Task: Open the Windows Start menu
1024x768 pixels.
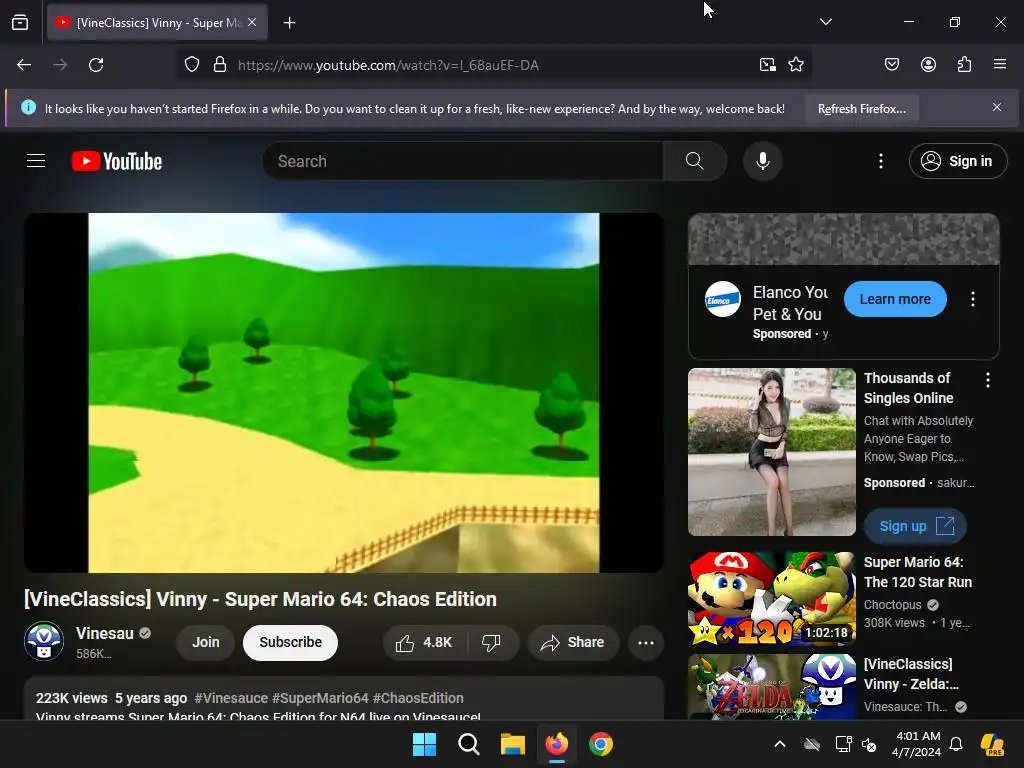Action: 424,744
